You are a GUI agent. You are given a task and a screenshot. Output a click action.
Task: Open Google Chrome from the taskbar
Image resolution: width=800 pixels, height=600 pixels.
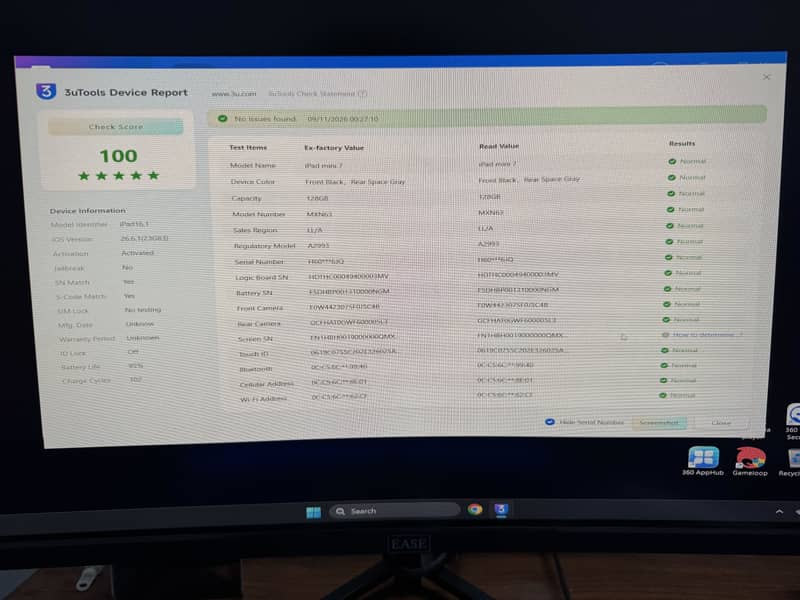475,509
